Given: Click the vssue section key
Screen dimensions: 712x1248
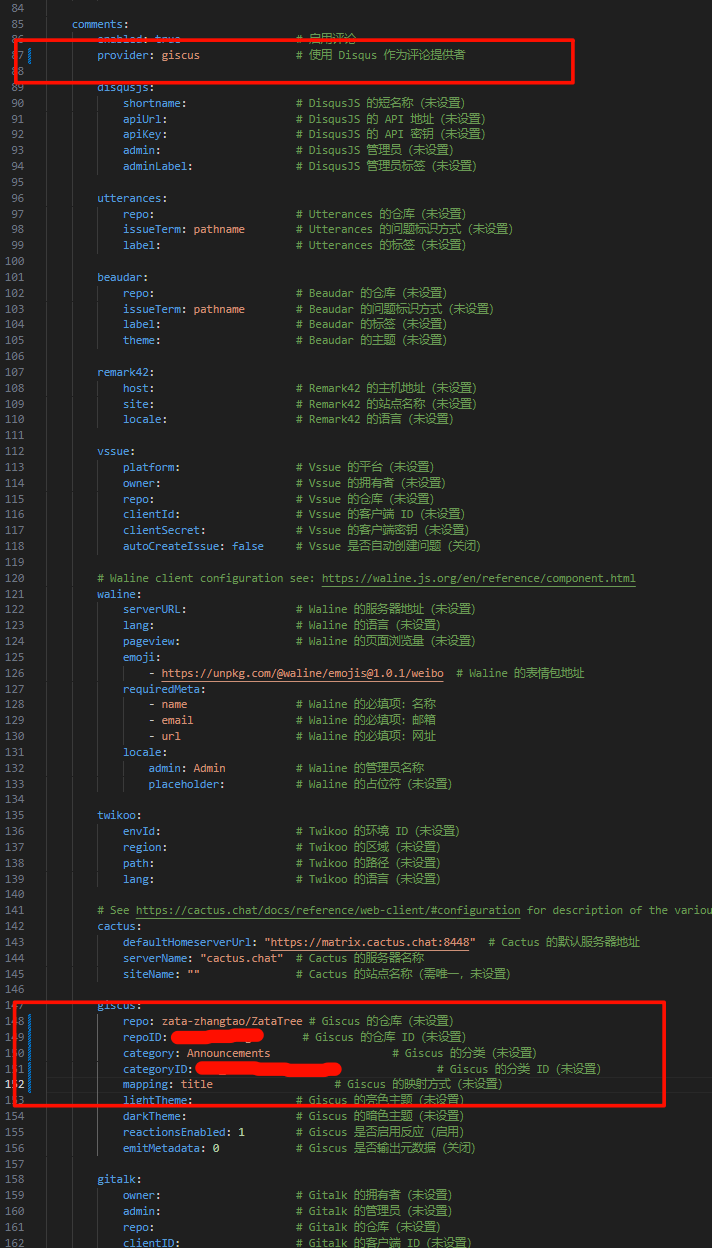Looking at the screenshot, I should (x=115, y=451).
